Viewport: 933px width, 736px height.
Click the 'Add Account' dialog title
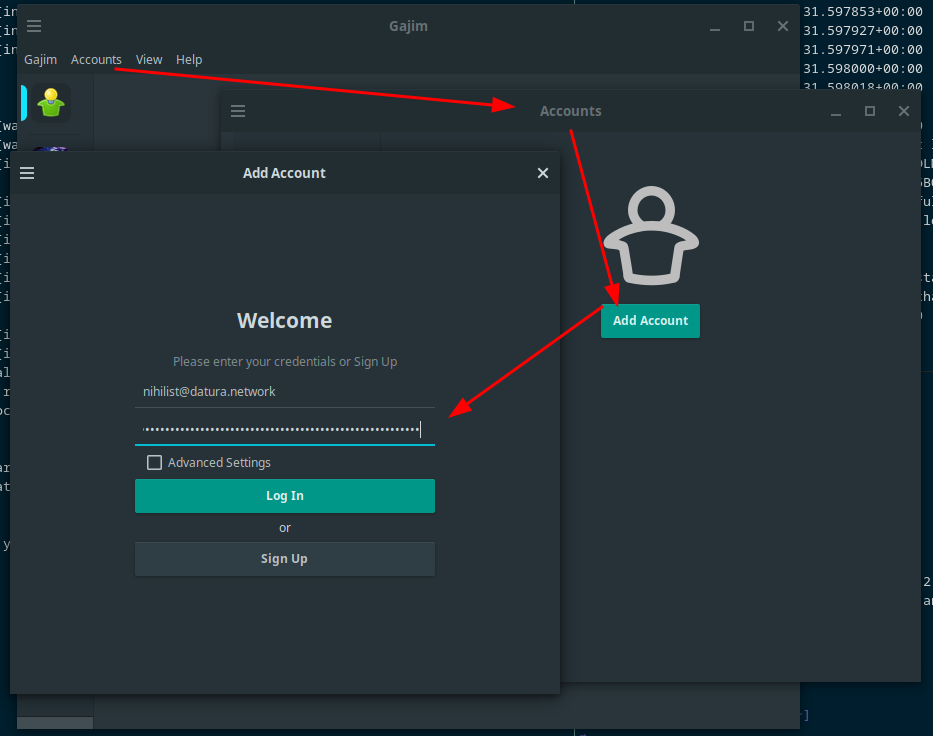[x=284, y=173]
